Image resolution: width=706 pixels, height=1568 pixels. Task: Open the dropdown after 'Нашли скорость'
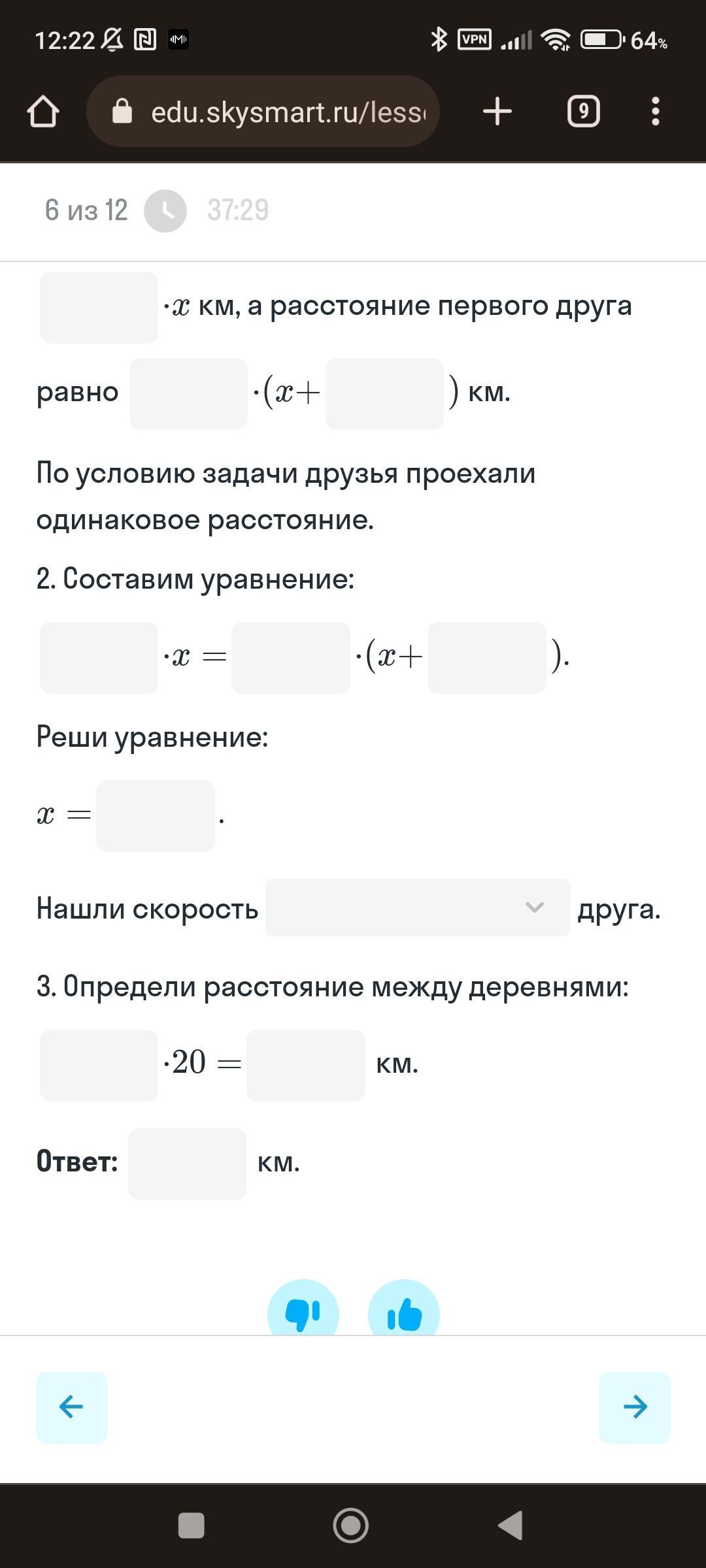(418, 907)
